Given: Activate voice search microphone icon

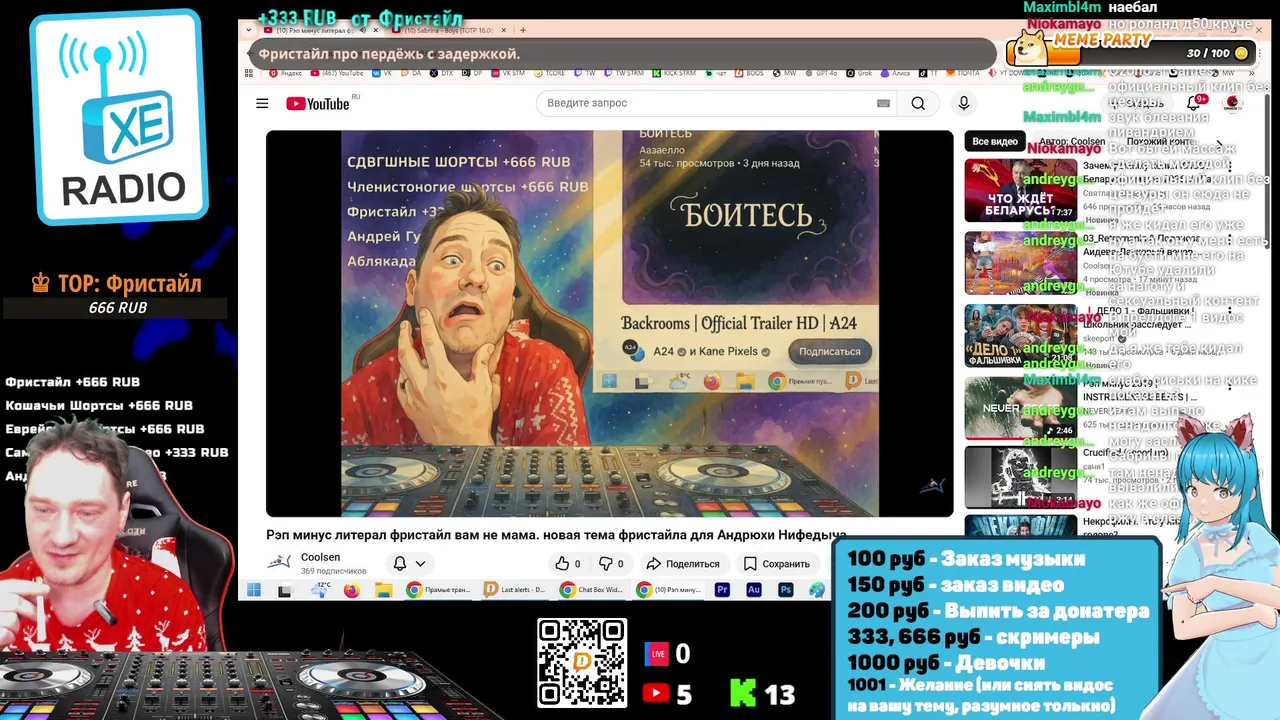Looking at the screenshot, I should pos(964,103).
